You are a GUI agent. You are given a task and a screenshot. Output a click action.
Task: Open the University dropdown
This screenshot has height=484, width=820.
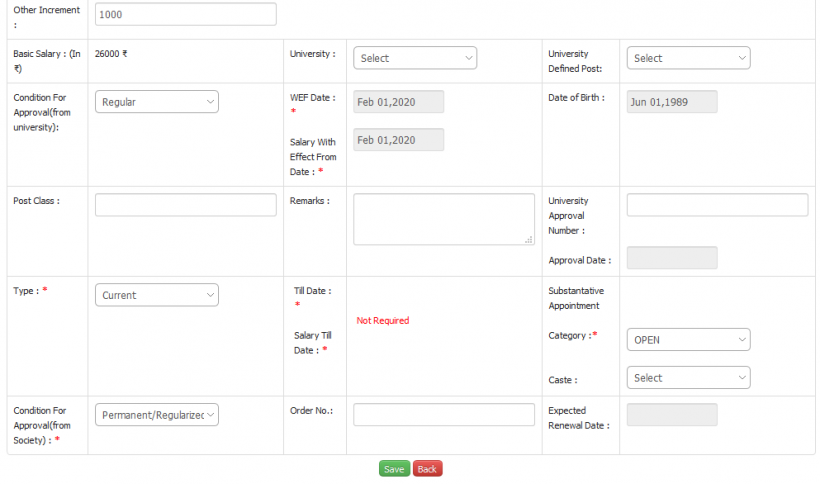coord(415,58)
